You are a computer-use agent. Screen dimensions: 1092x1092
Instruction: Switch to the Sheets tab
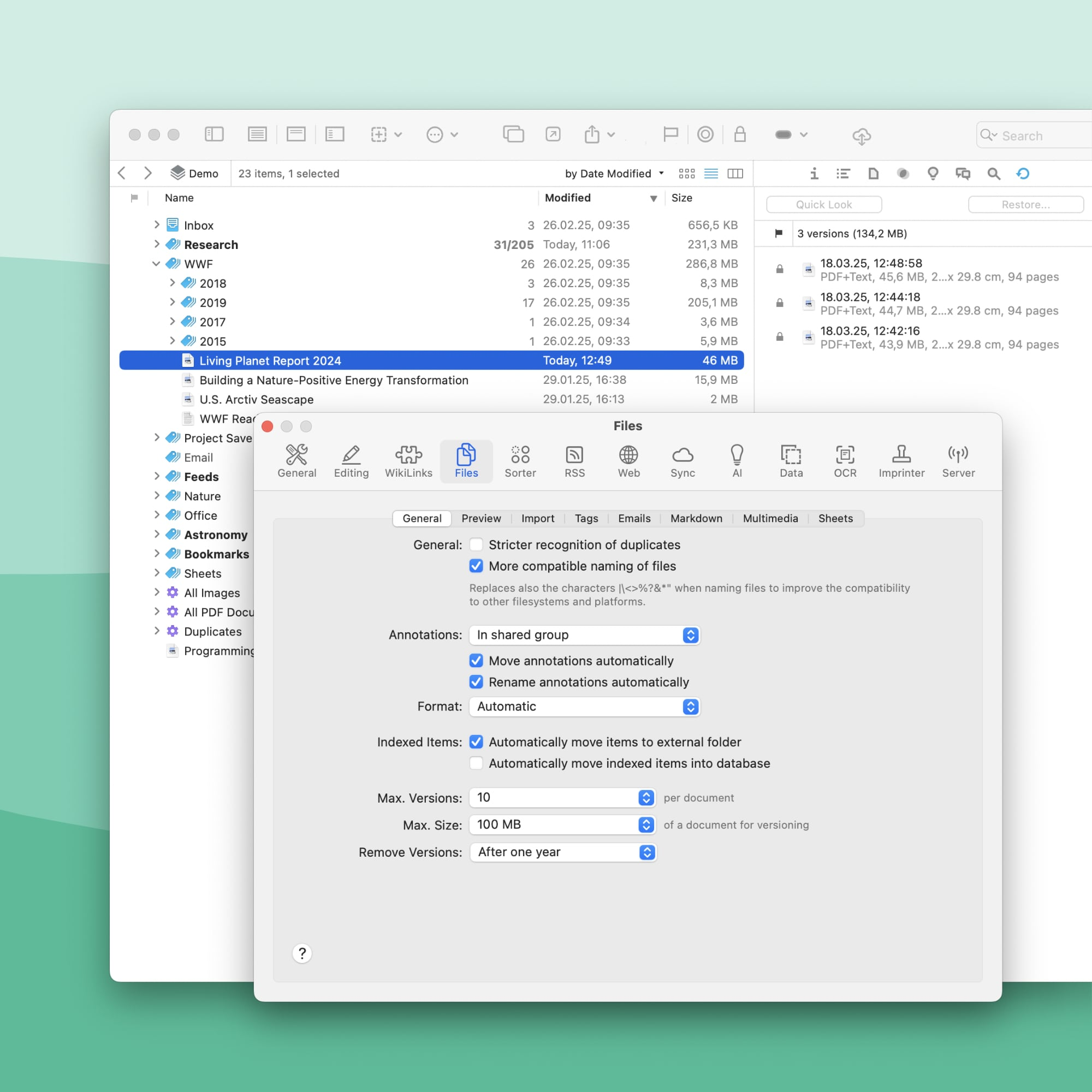coord(835,518)
